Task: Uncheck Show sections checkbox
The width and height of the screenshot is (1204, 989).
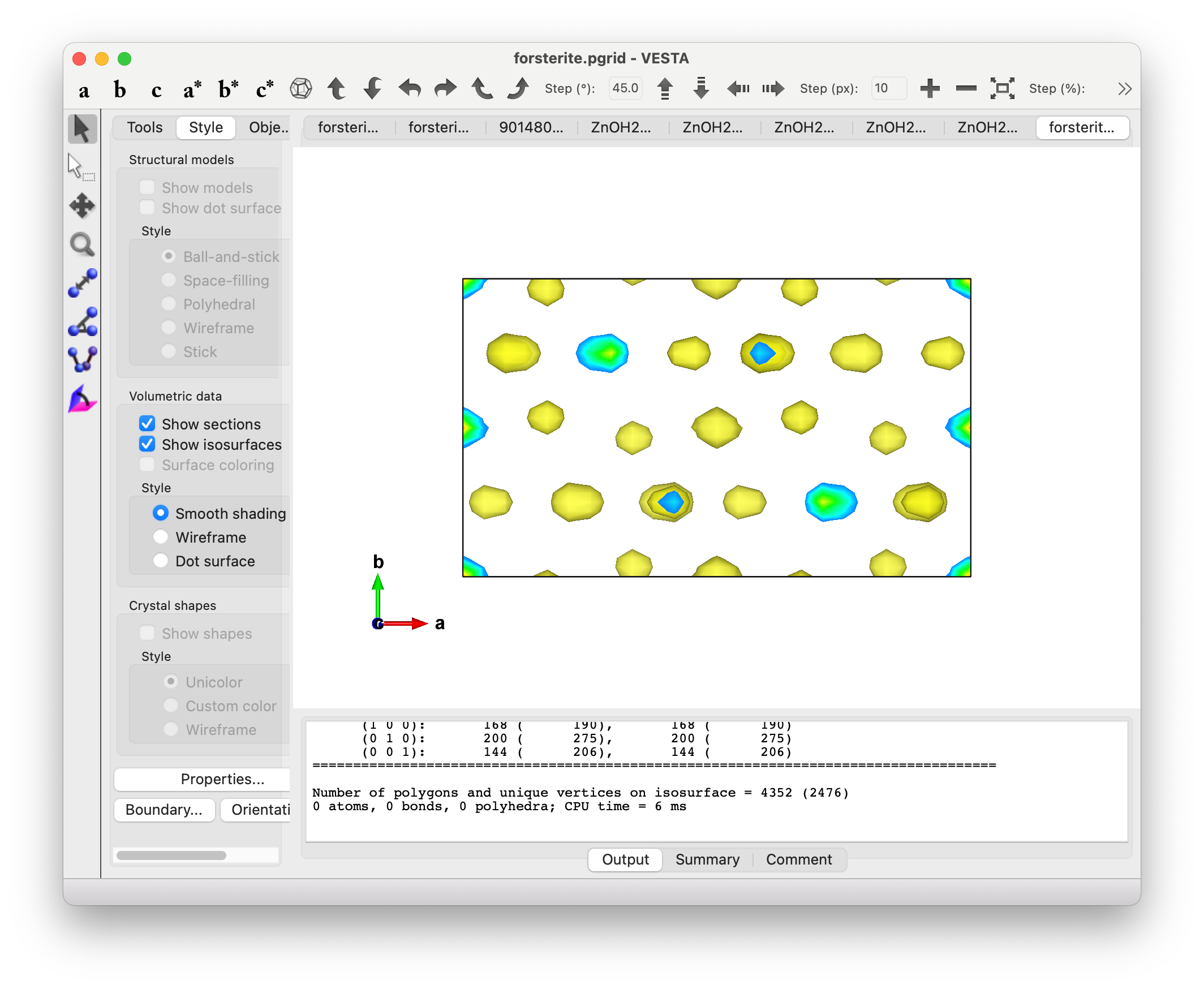Action: click(x=147, y=424)
